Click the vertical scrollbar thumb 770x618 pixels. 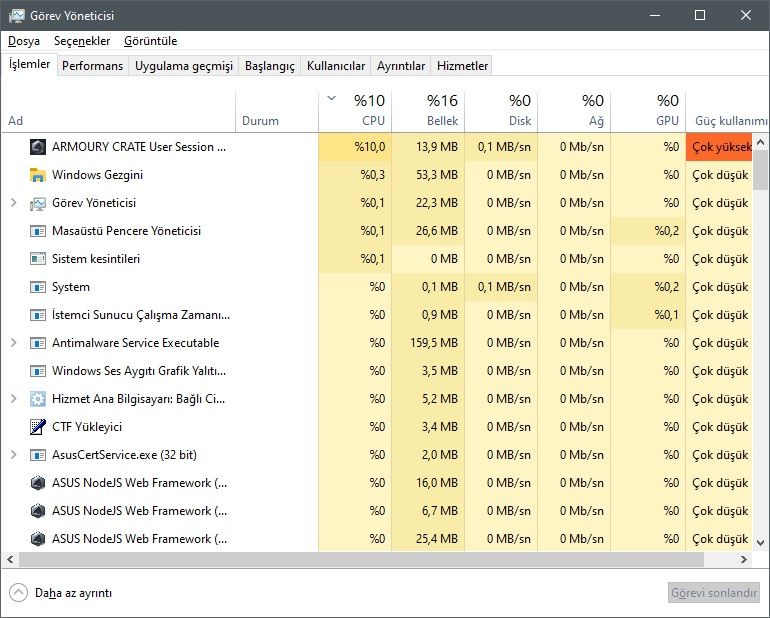click(760, 169)
